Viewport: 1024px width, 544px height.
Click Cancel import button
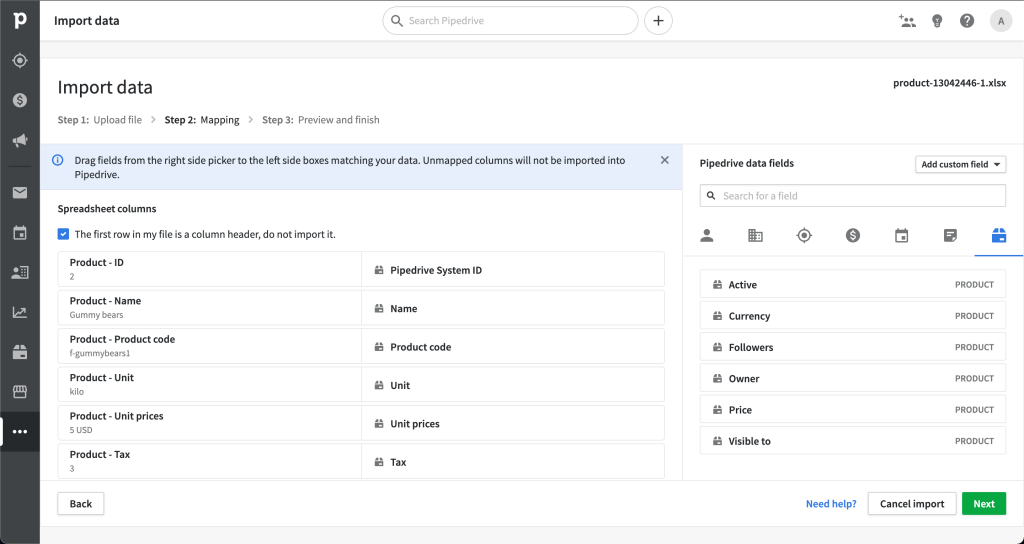(x=912, y=504)
